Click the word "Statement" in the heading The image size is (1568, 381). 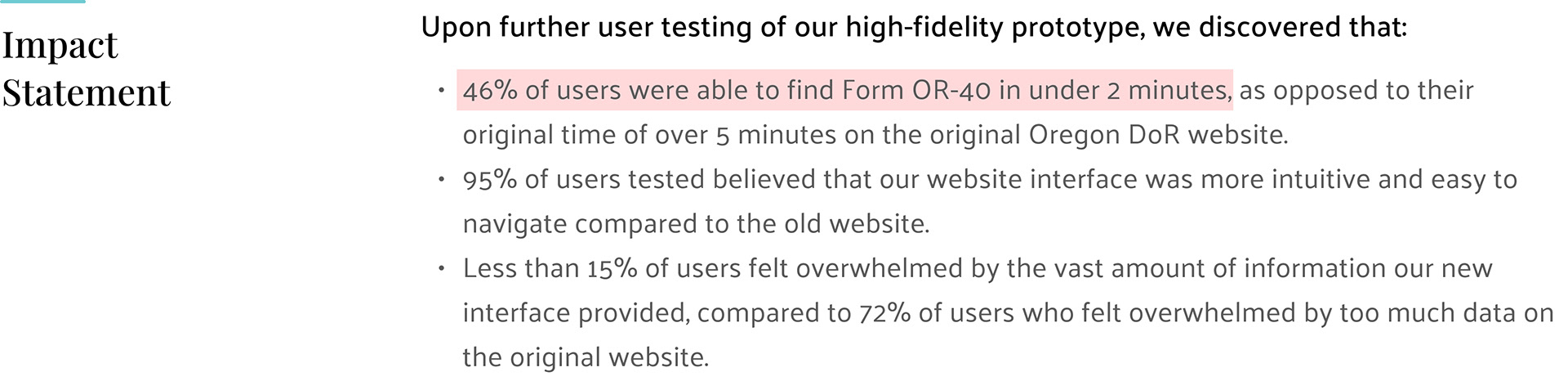(x=86, y=92)
